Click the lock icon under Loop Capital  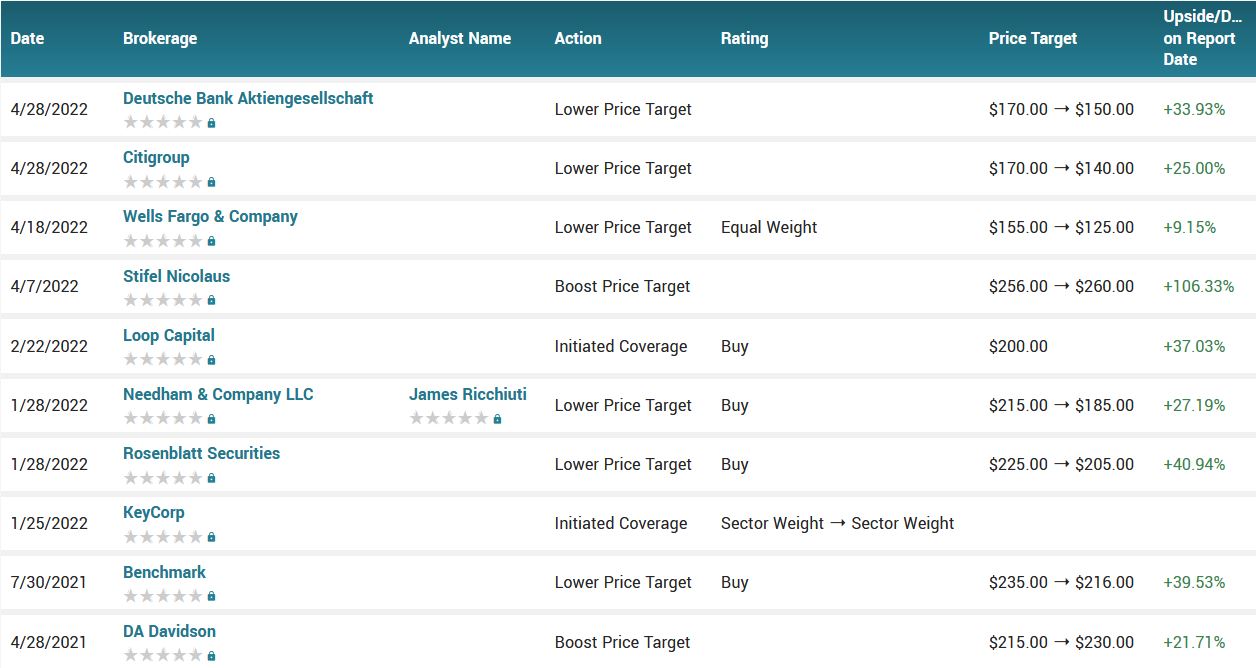pyautogui.click(x=211, y=360)
